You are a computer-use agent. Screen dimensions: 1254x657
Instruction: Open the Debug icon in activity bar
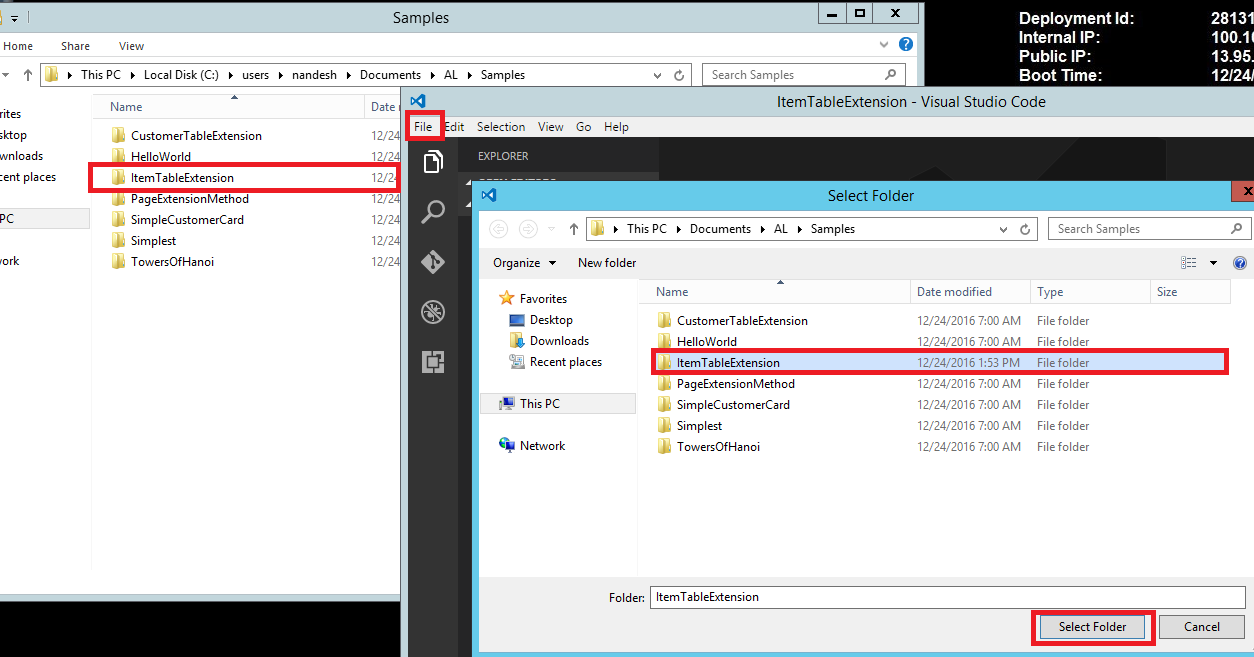pos(433,312)
